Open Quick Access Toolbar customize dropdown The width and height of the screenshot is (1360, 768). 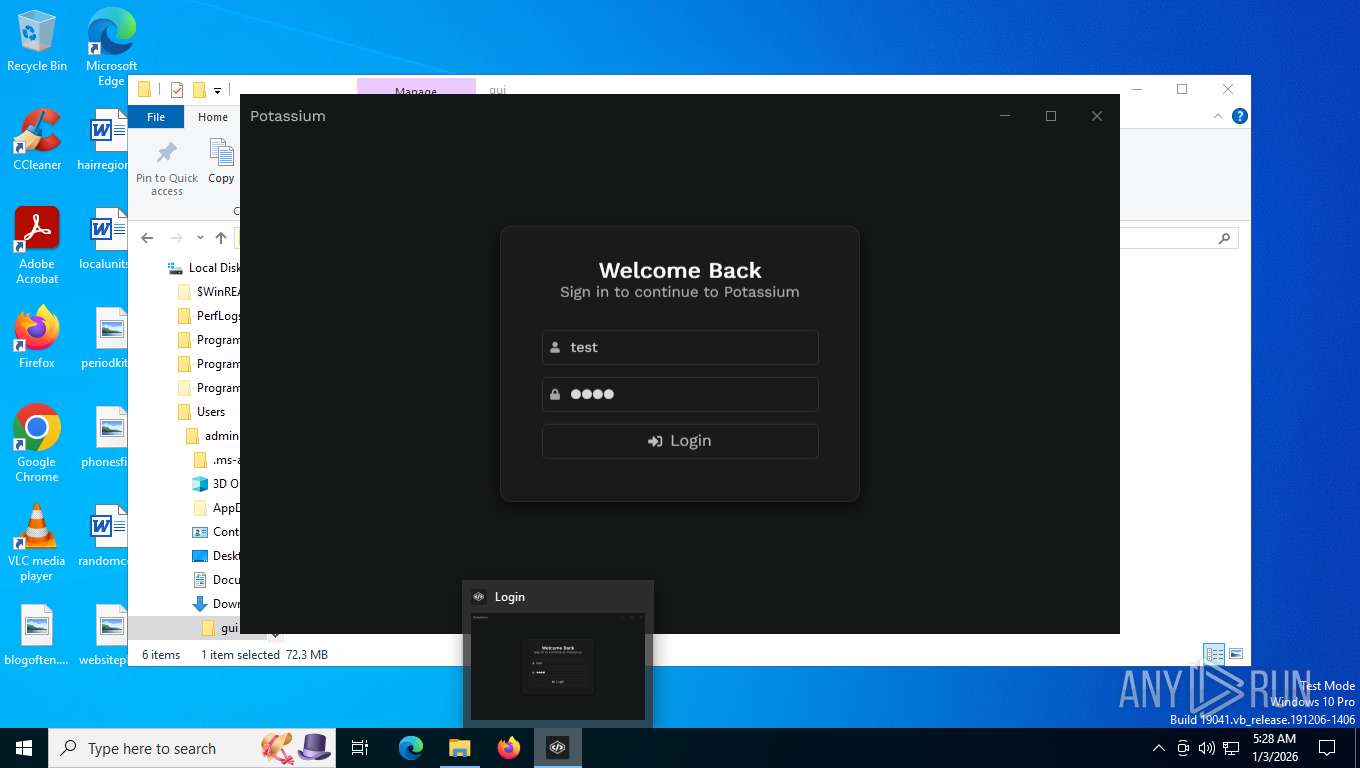tap(217, 90)
